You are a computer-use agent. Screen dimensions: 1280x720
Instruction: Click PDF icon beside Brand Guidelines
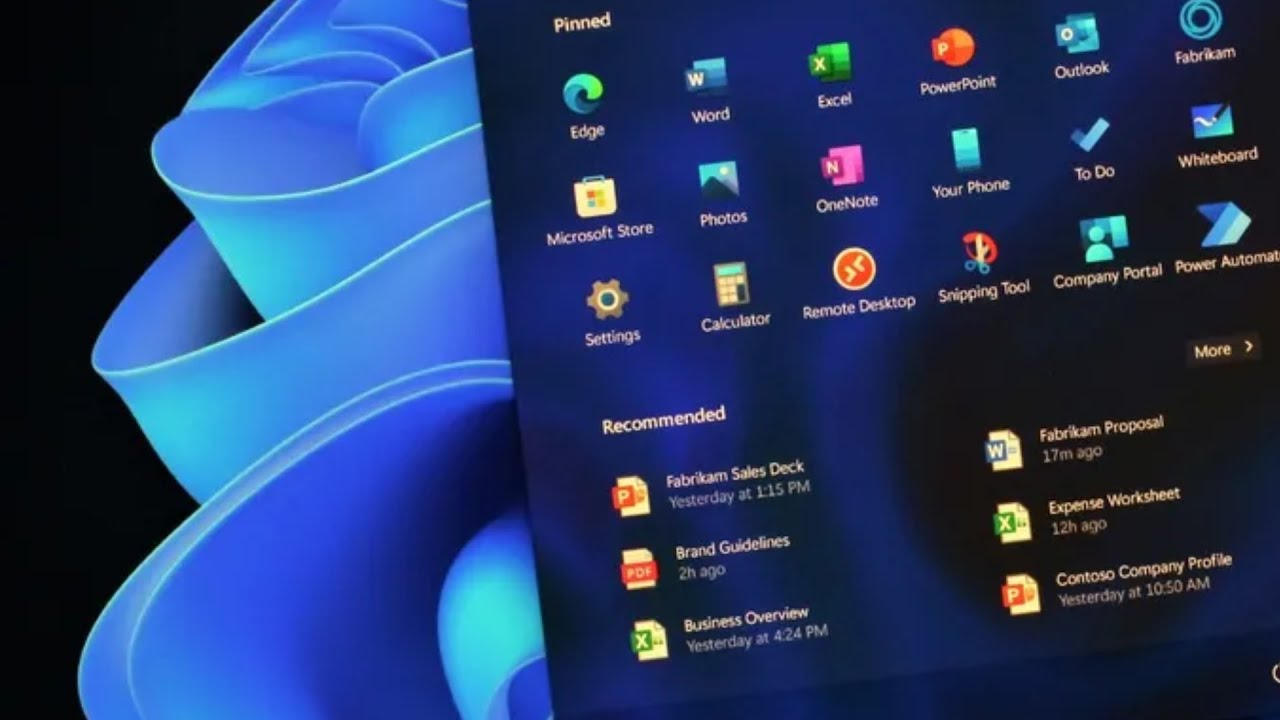(639, 569)
